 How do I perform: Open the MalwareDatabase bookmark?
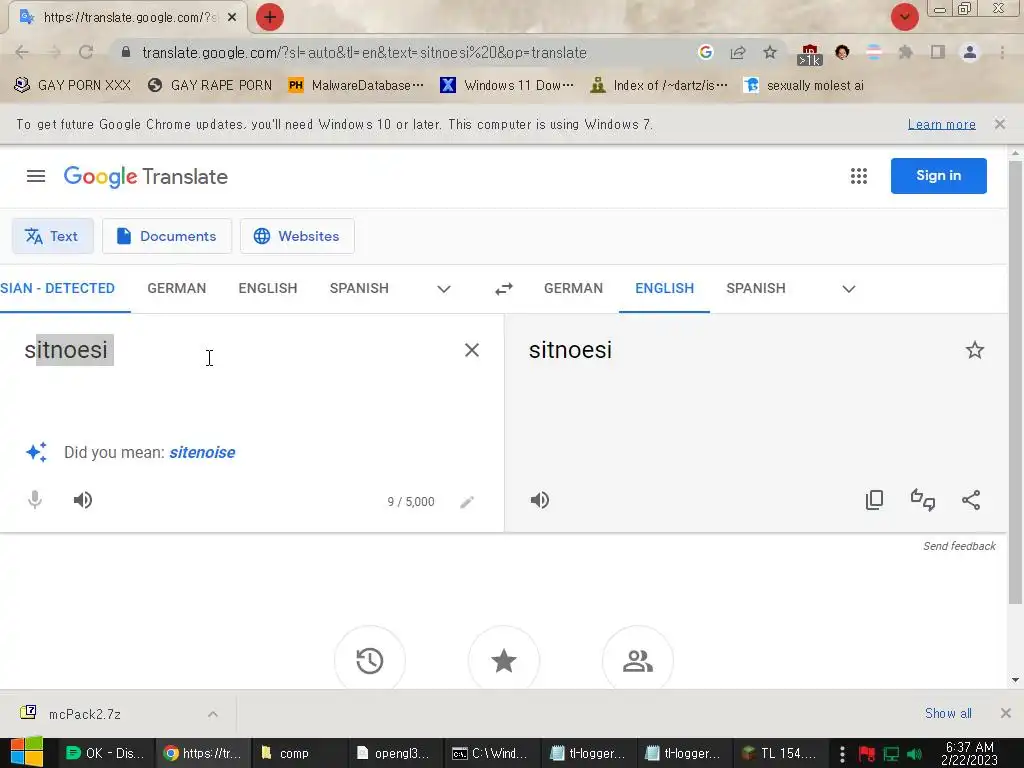pyautogui.click(x=356, y=85)
